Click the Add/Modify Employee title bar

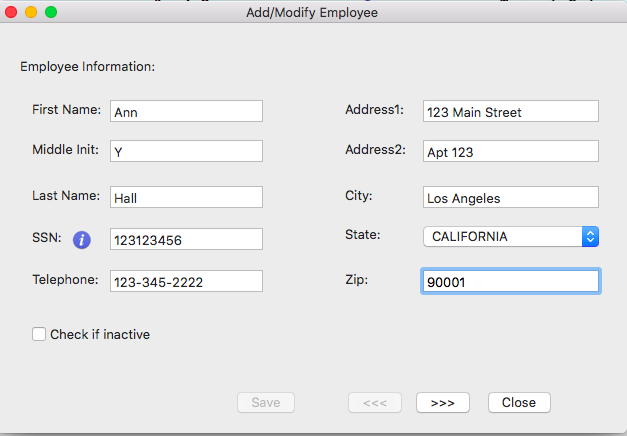pyautogui.click(x=312, y=12)
